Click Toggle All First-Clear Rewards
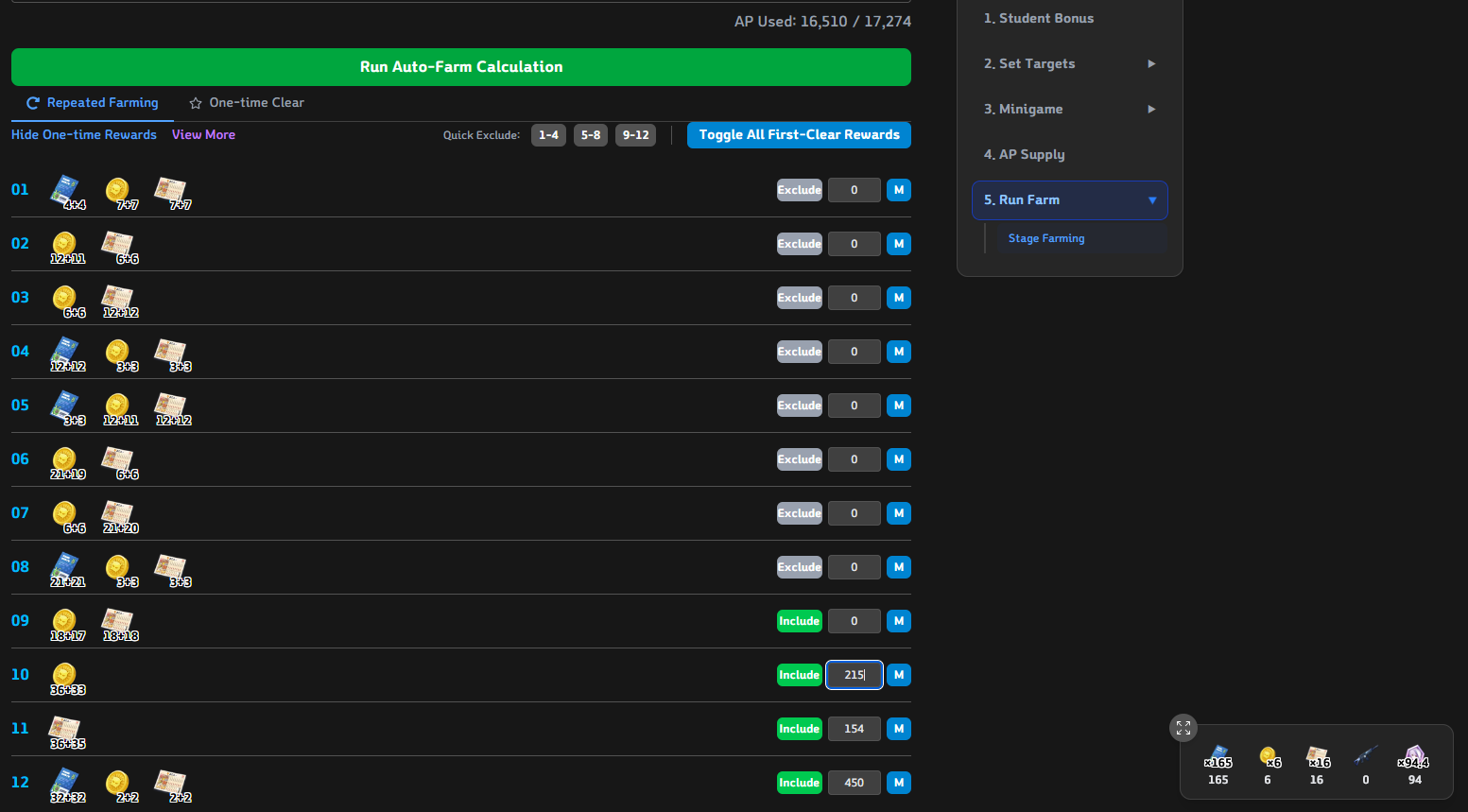Viewport: 1468px width, 812px height. coord(799,135)
